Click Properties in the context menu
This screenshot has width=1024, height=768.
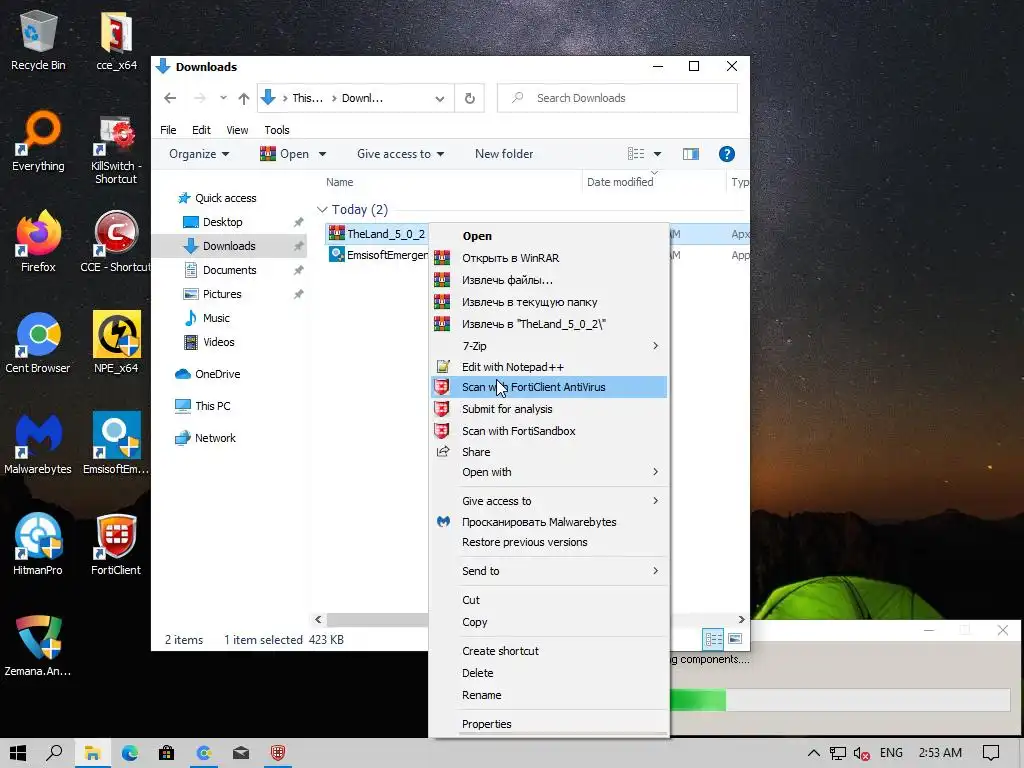click(550, 724)
